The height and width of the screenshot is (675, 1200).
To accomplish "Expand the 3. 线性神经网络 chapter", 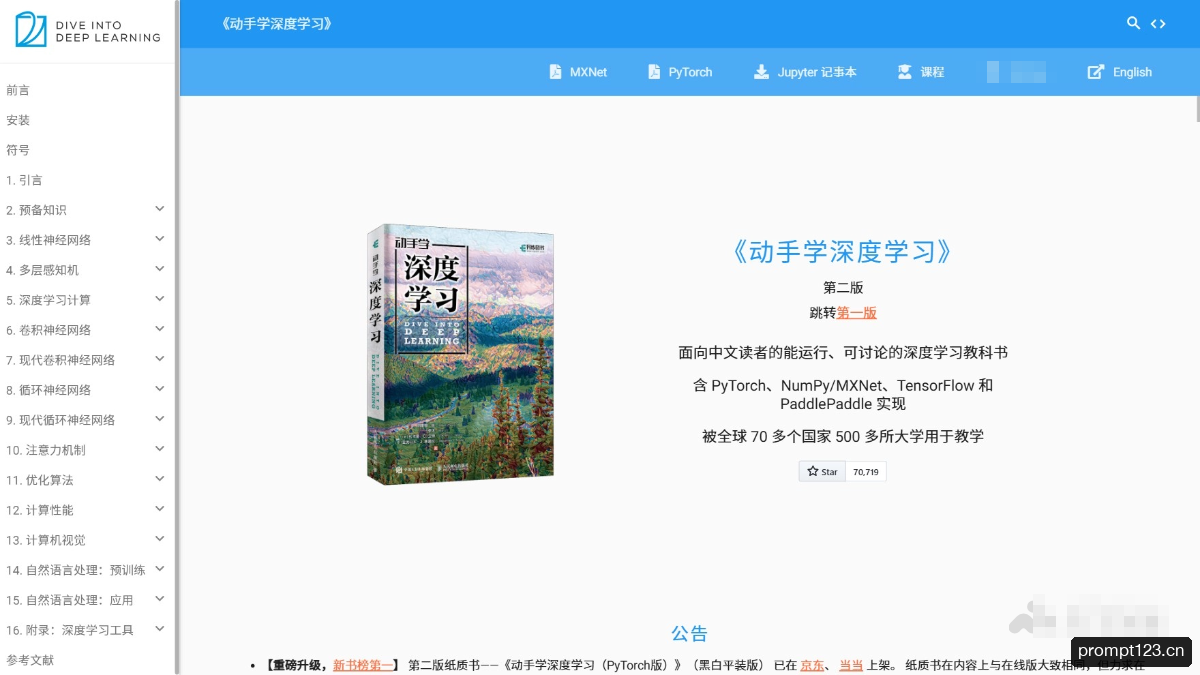I will coord(160,239).
